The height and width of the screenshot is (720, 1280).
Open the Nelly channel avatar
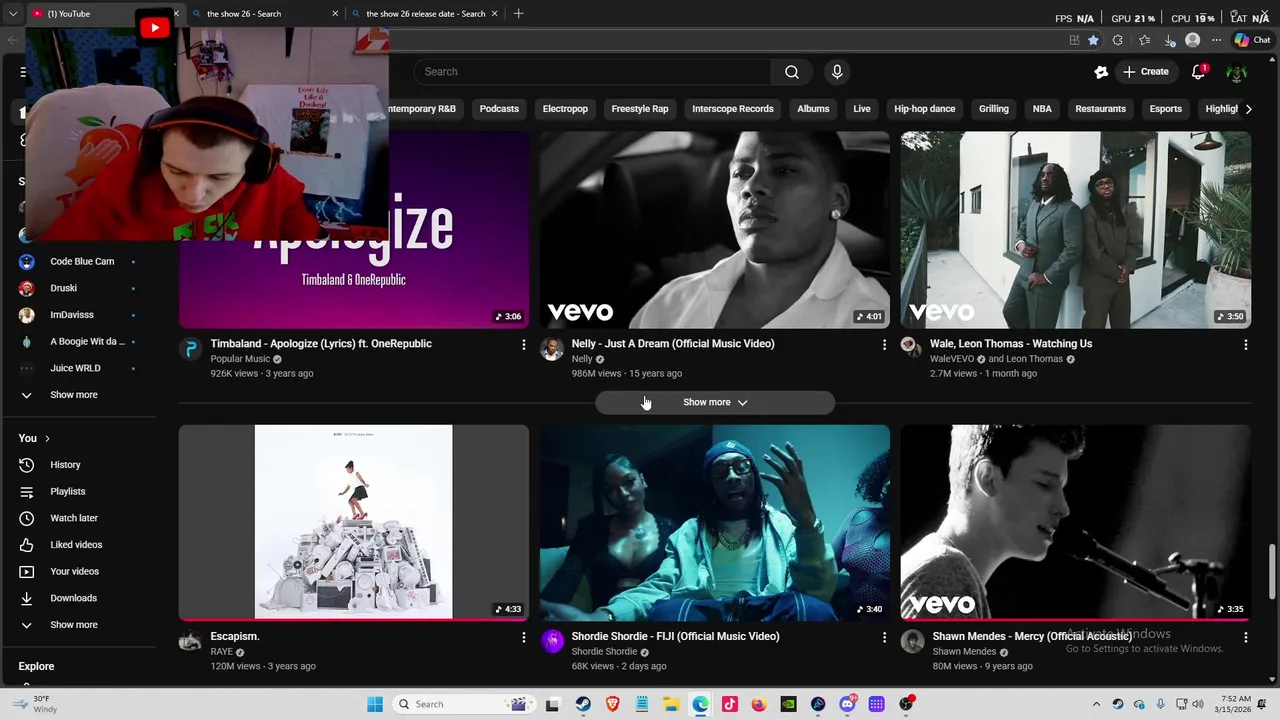552,348
